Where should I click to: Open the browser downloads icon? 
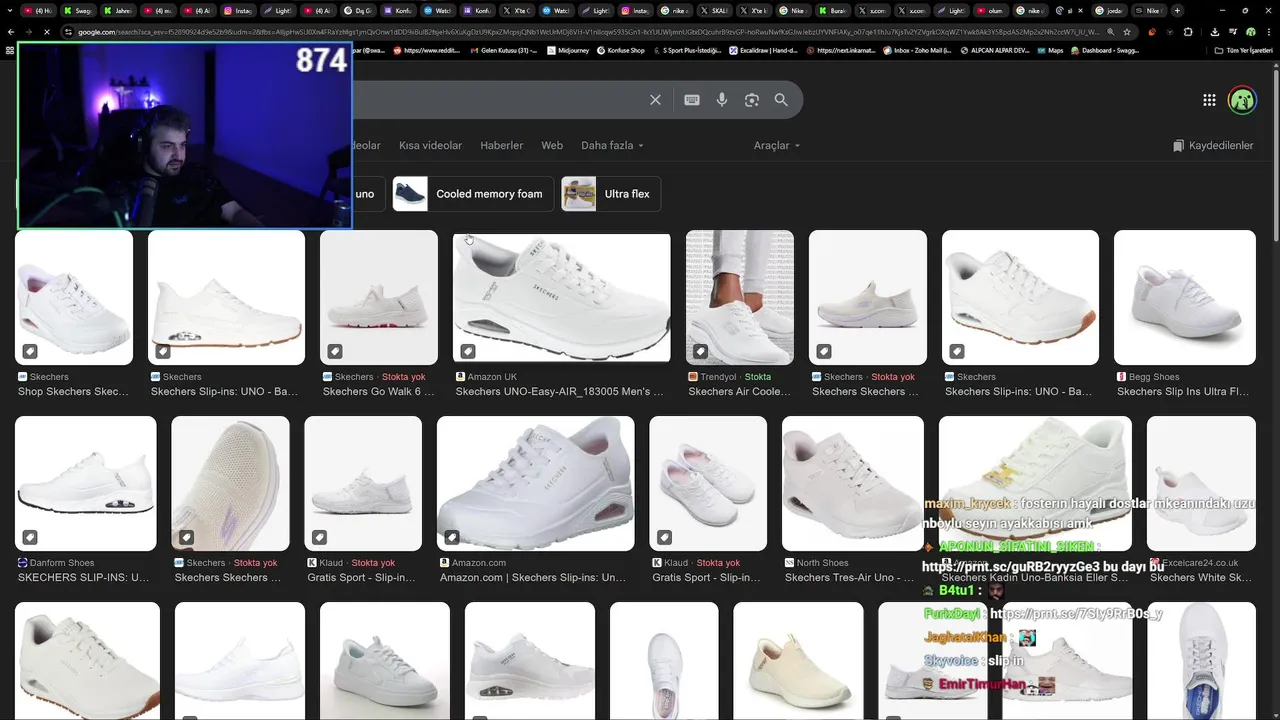tap(1215, 32)
